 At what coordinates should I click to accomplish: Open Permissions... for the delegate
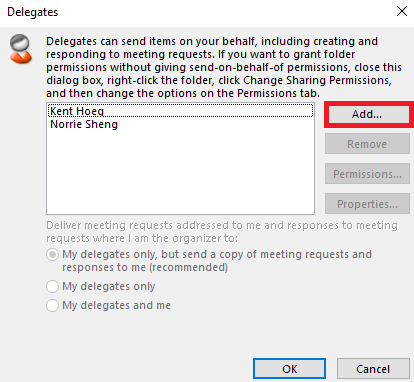coord(367,174)
